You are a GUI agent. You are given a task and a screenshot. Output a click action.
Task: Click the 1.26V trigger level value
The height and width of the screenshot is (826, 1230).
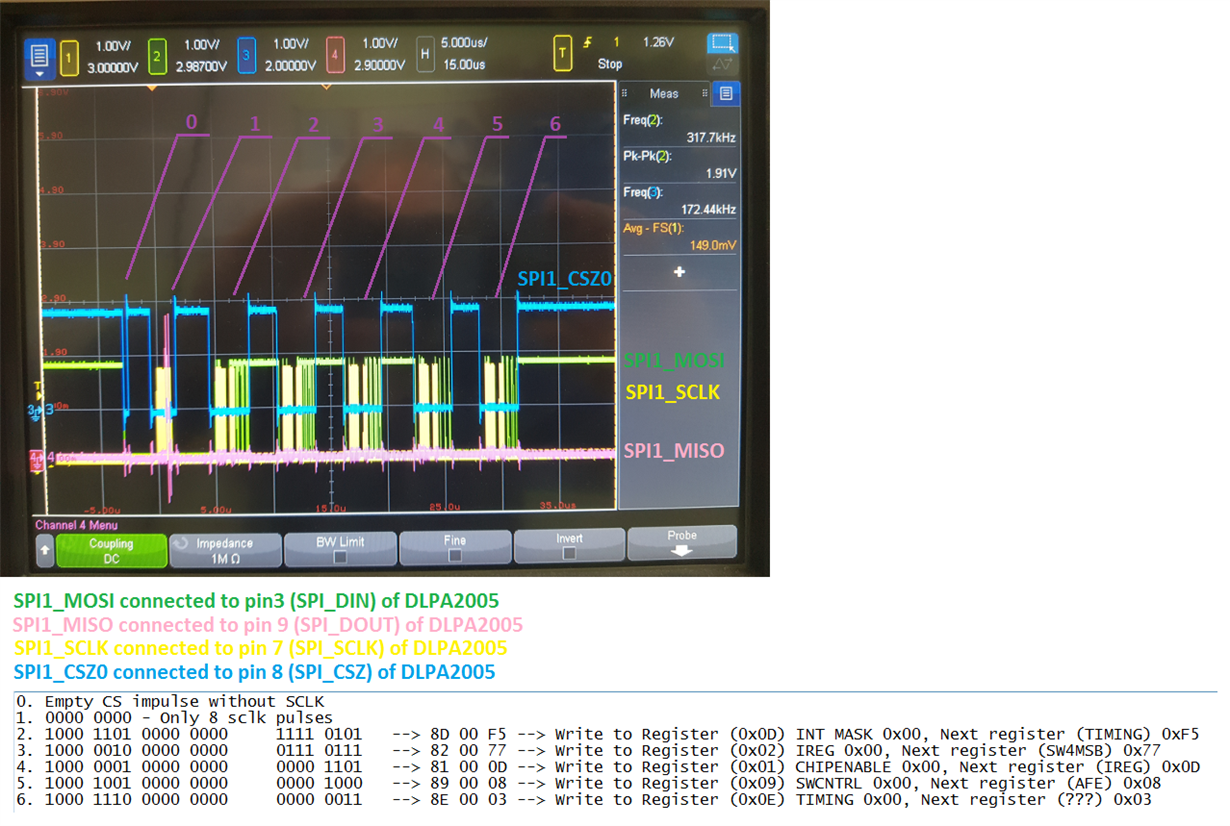659,42
